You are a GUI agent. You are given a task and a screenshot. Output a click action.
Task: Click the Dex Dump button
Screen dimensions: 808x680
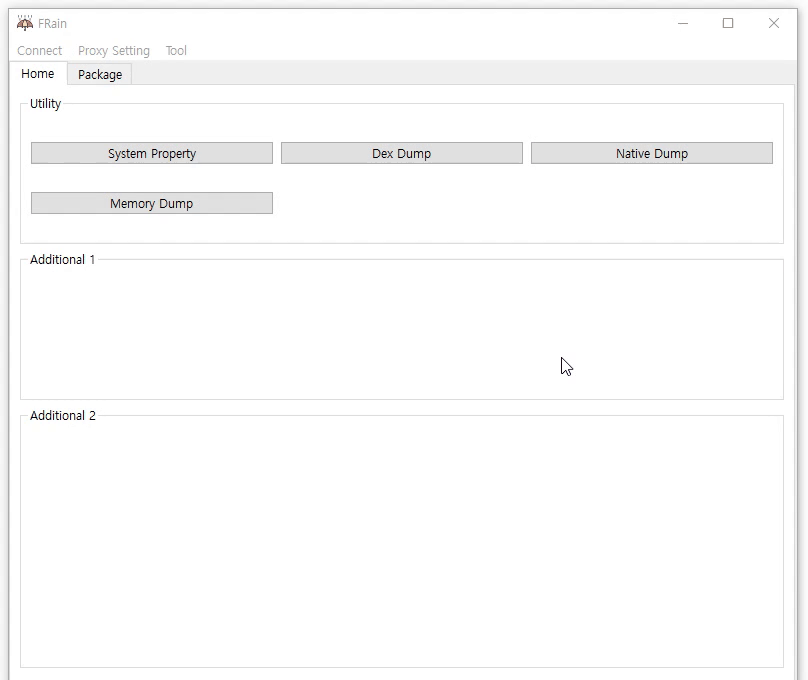(x=402, y=154)
